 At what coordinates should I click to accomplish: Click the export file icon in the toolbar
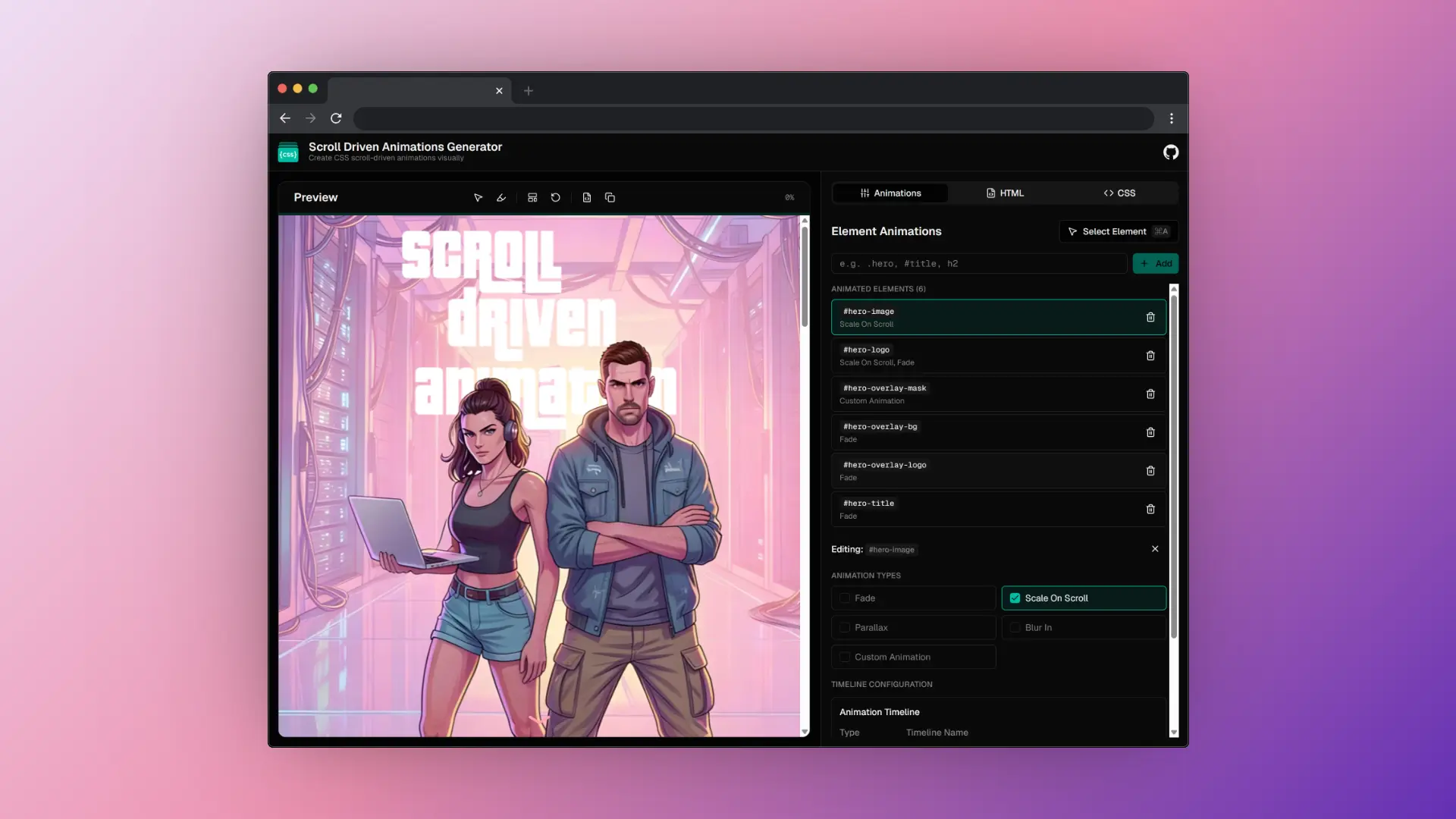(587, 197)
